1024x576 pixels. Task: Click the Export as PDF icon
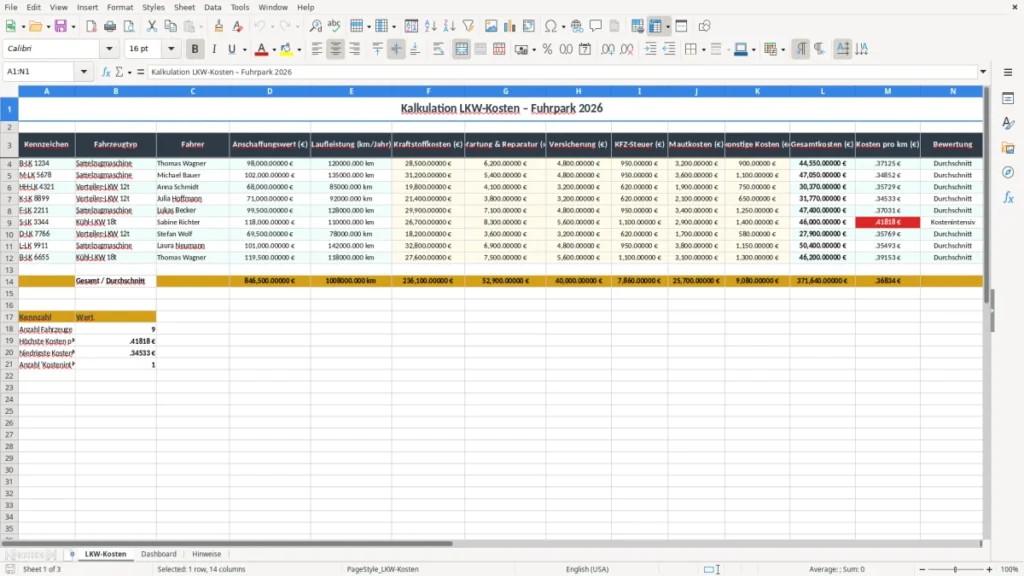91,26
